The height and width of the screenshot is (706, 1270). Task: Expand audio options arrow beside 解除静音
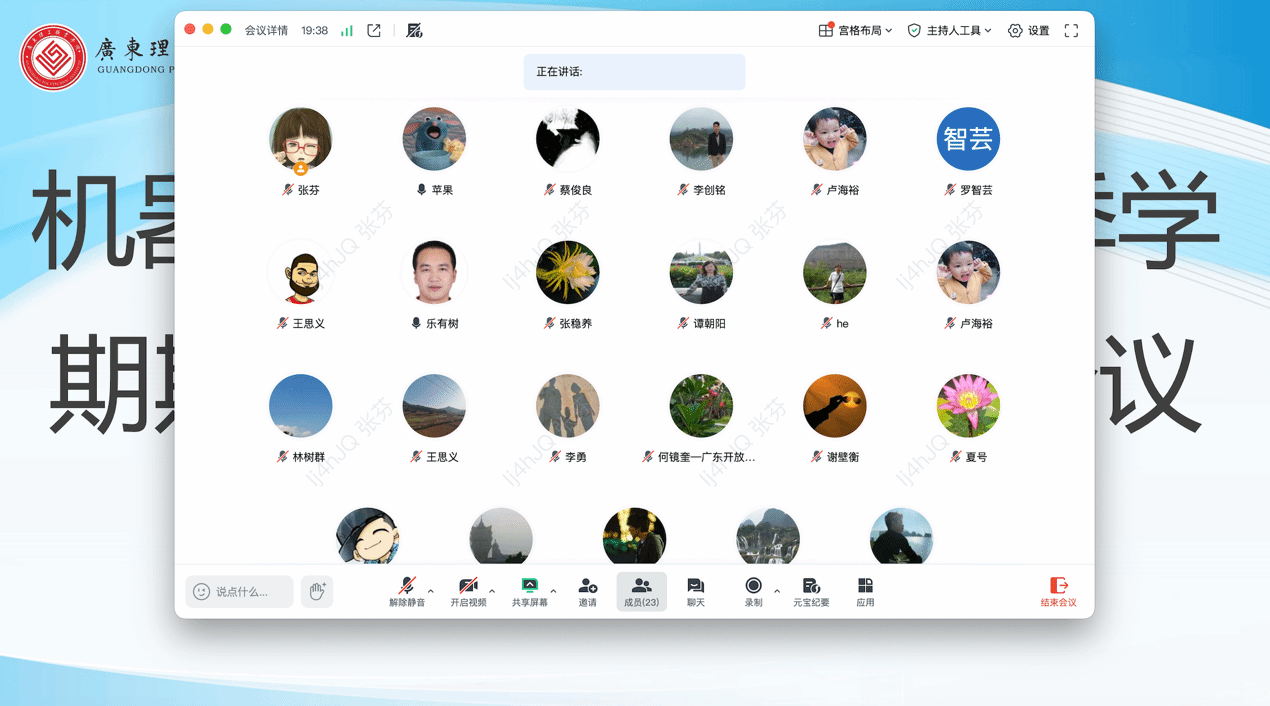[x=431, y=591]
